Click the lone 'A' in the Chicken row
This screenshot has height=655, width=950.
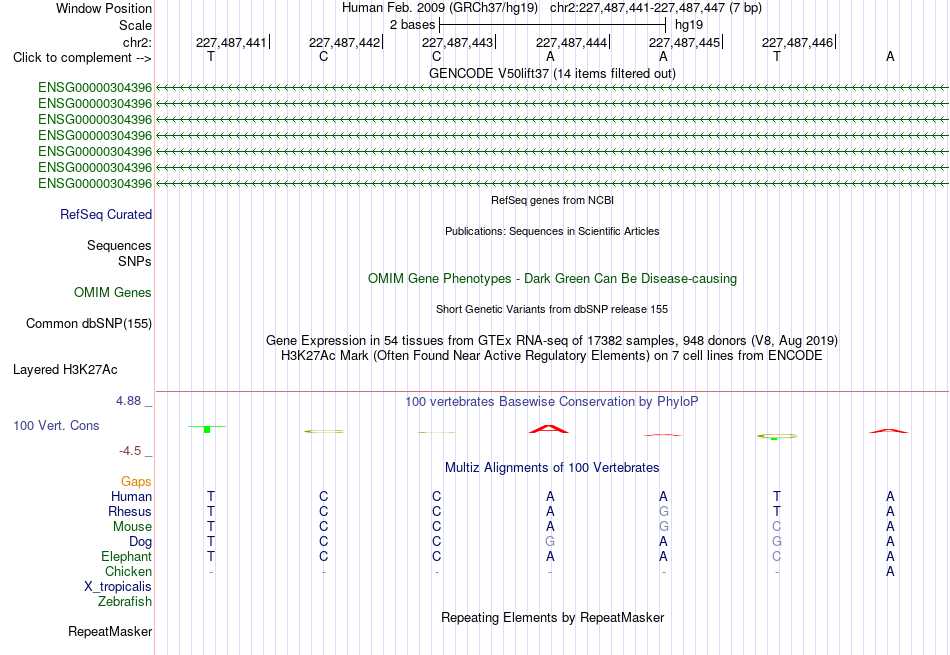pyautogui.click(x=889, y=571)
